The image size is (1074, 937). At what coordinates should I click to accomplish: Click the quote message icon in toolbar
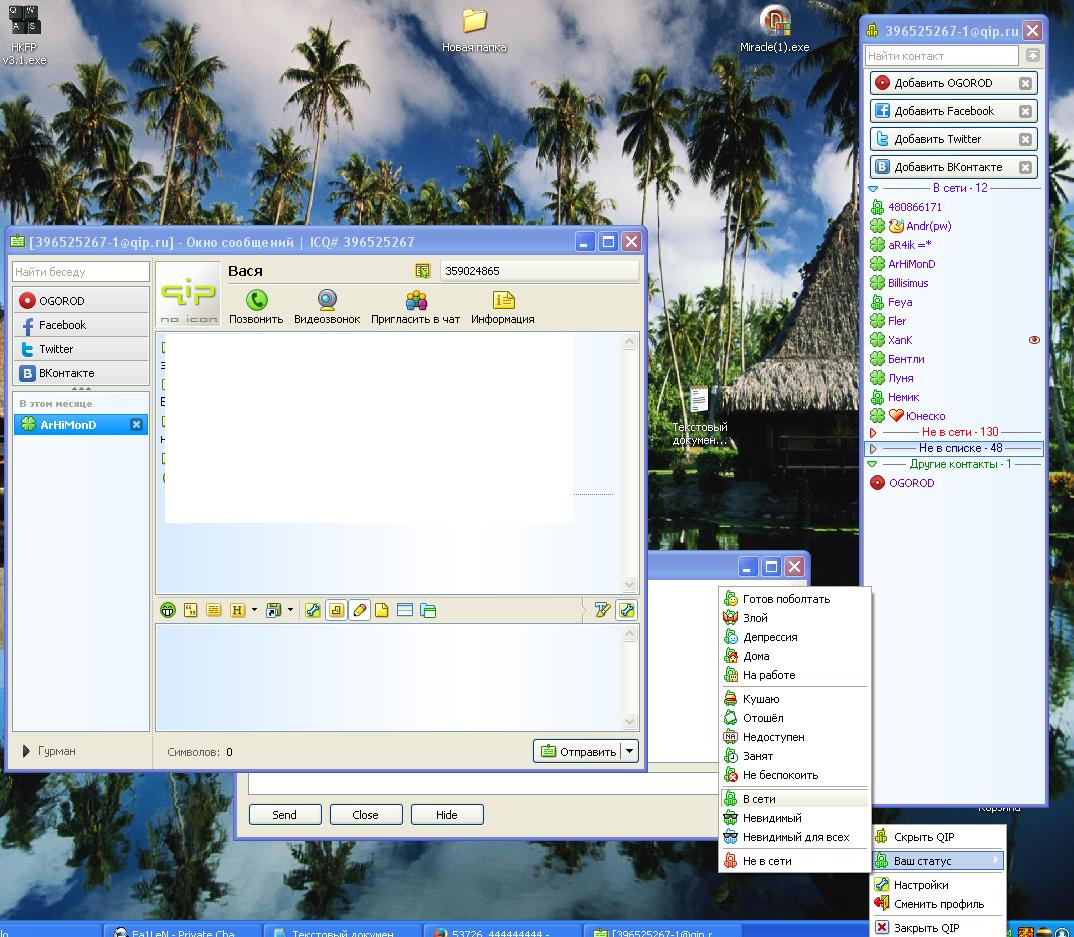[x=190, y=610]
